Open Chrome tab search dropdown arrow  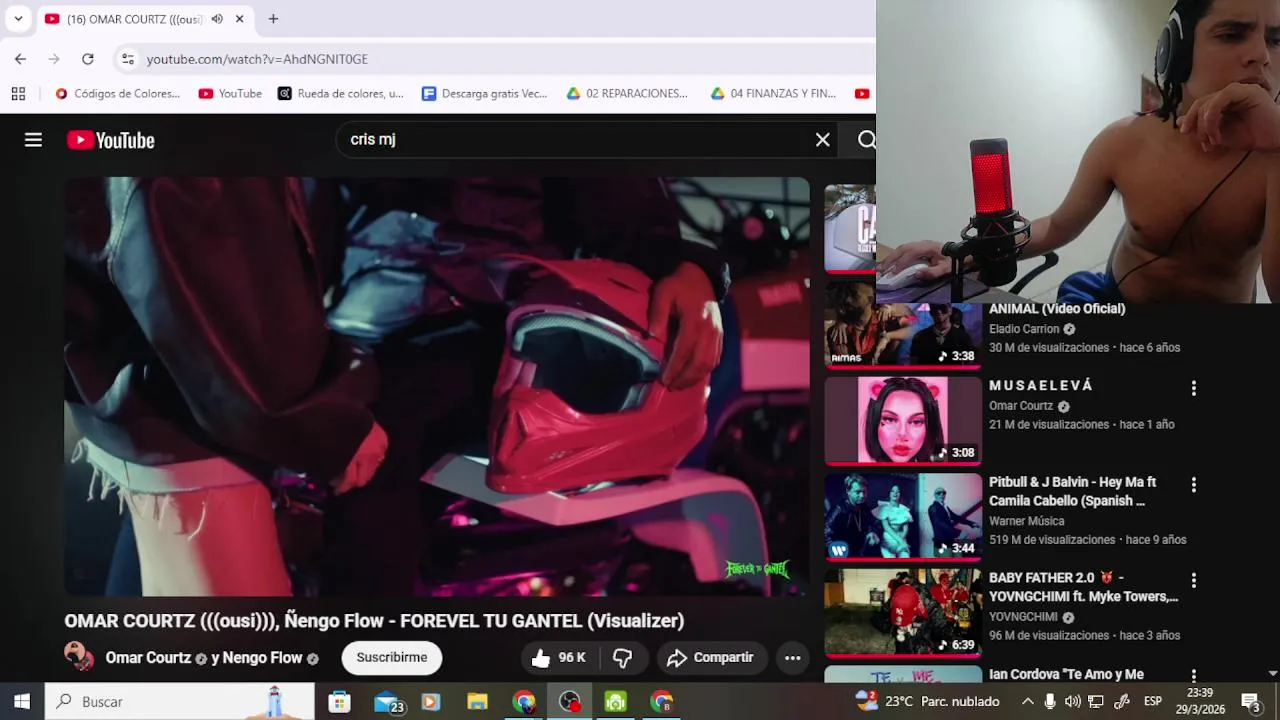click(18, 19)
